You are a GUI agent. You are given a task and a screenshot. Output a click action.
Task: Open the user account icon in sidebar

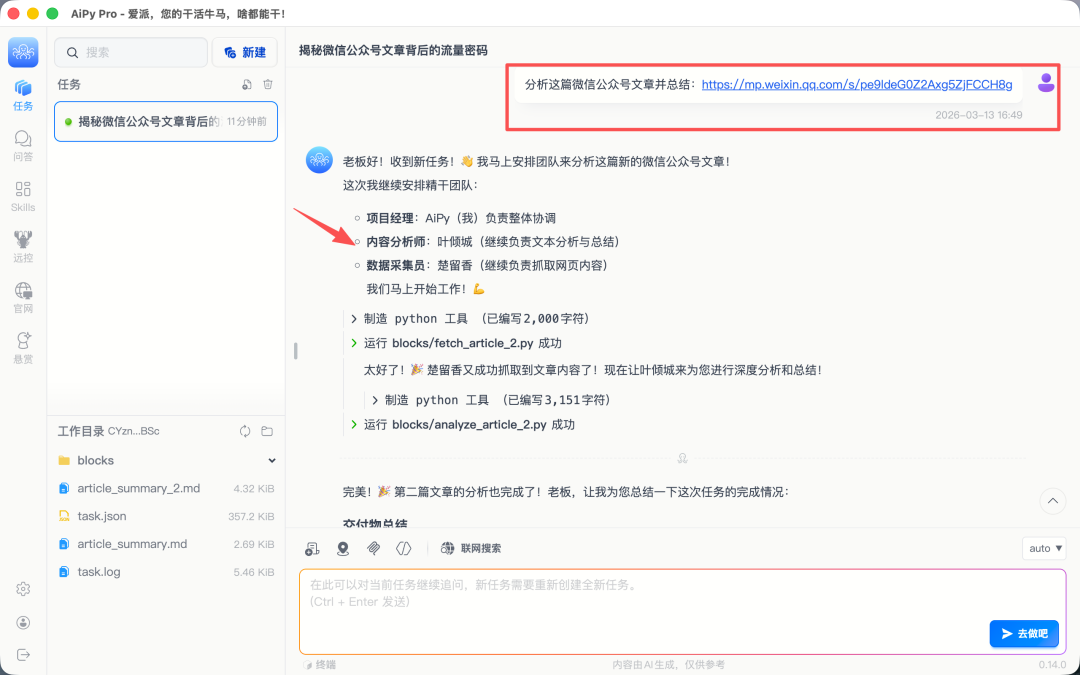tap(23, 623)
